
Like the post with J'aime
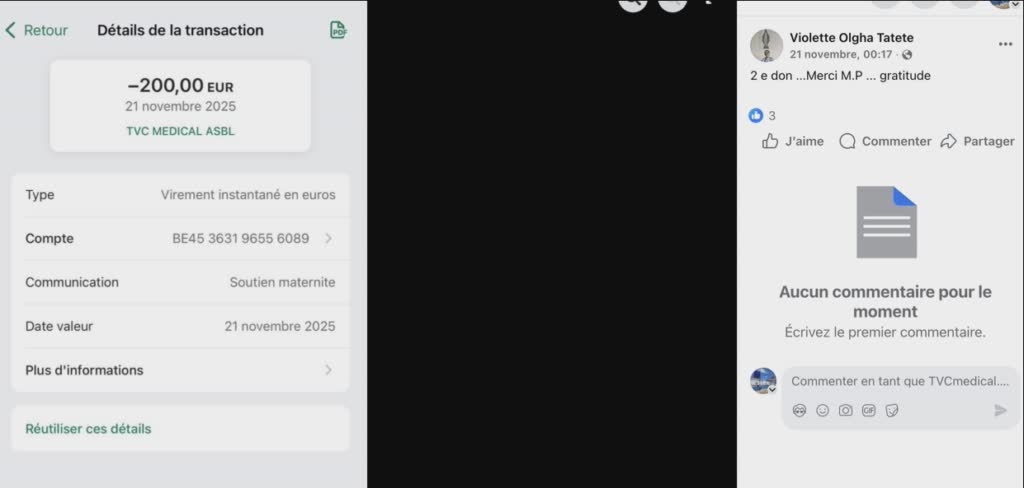[x=793, y=141]
